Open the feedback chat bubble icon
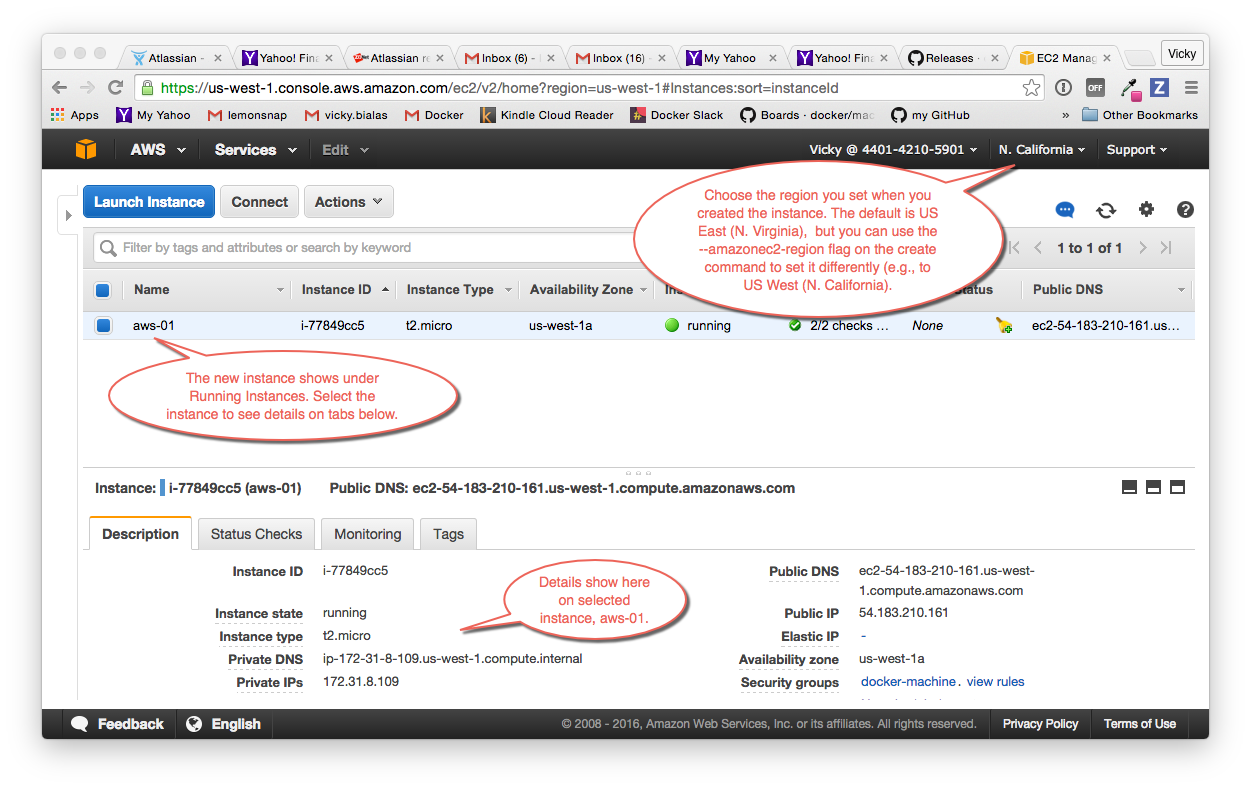 click(x=1065, y=210)
